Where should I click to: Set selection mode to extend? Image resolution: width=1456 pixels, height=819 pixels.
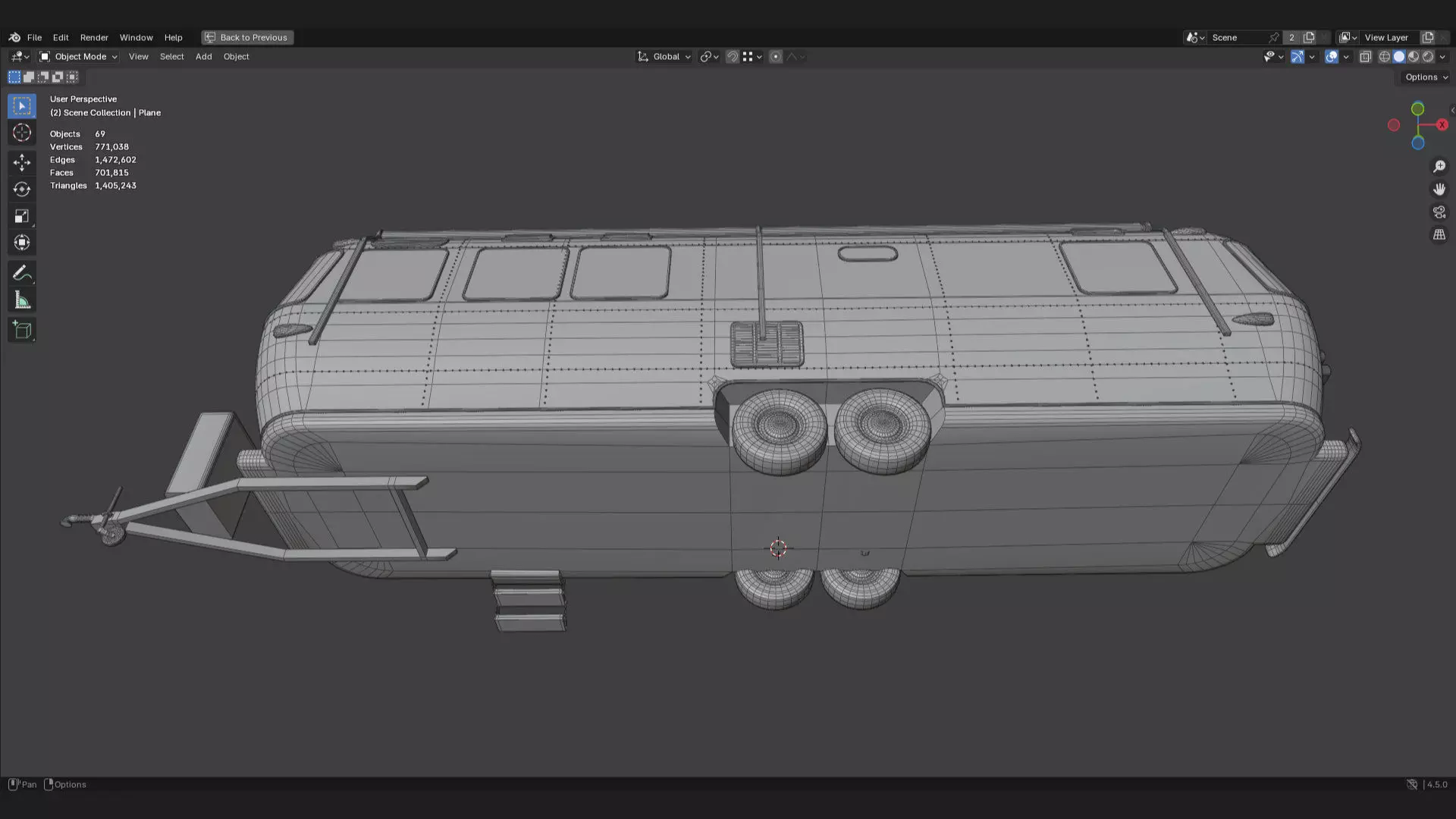[28, 77]
